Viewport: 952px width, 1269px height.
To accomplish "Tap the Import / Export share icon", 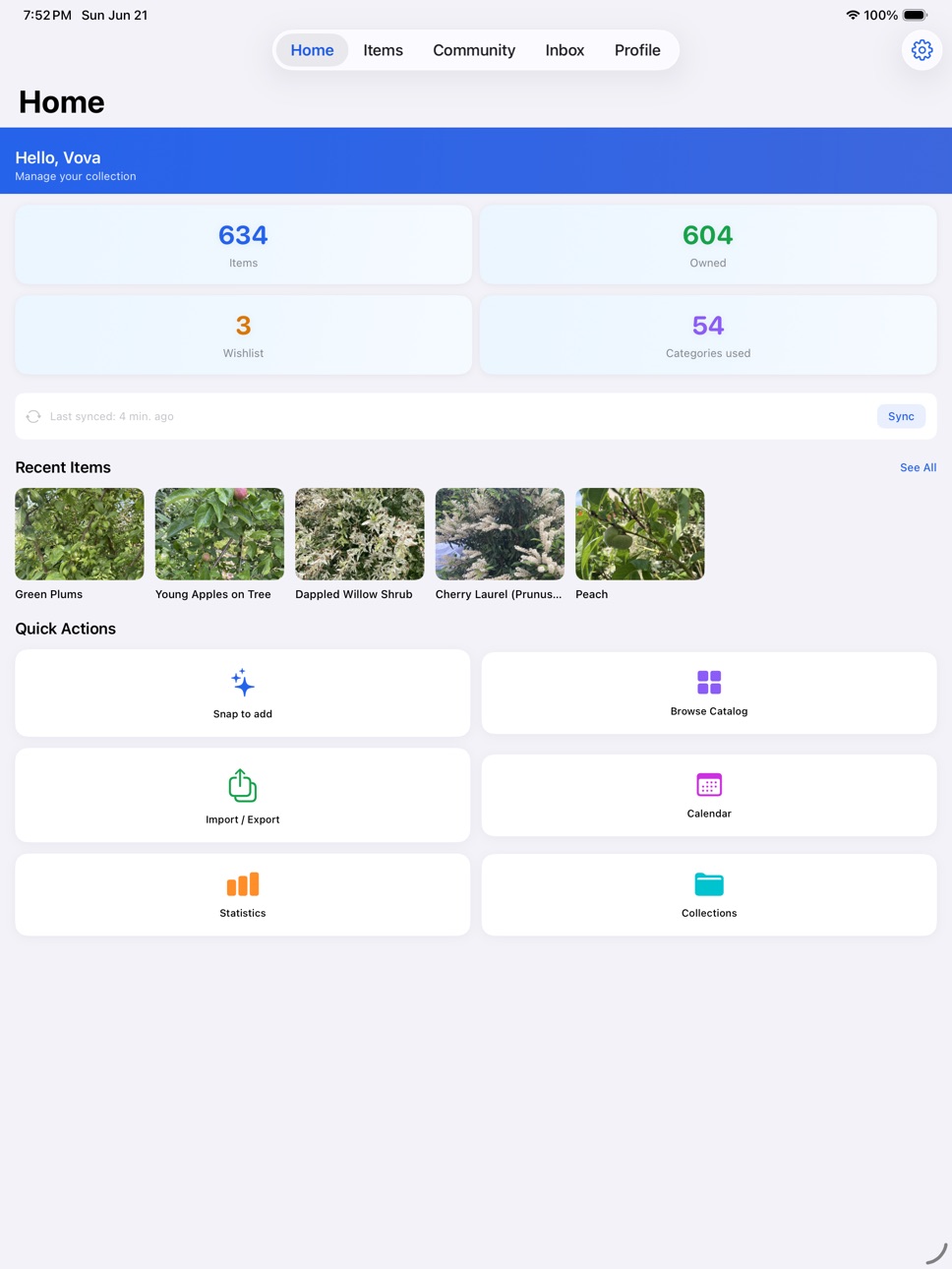I will point(243,786).
